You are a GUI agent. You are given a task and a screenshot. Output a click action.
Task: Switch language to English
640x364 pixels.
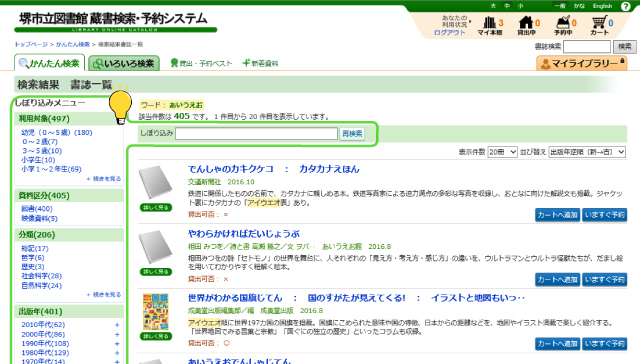[x=602, y=6]
